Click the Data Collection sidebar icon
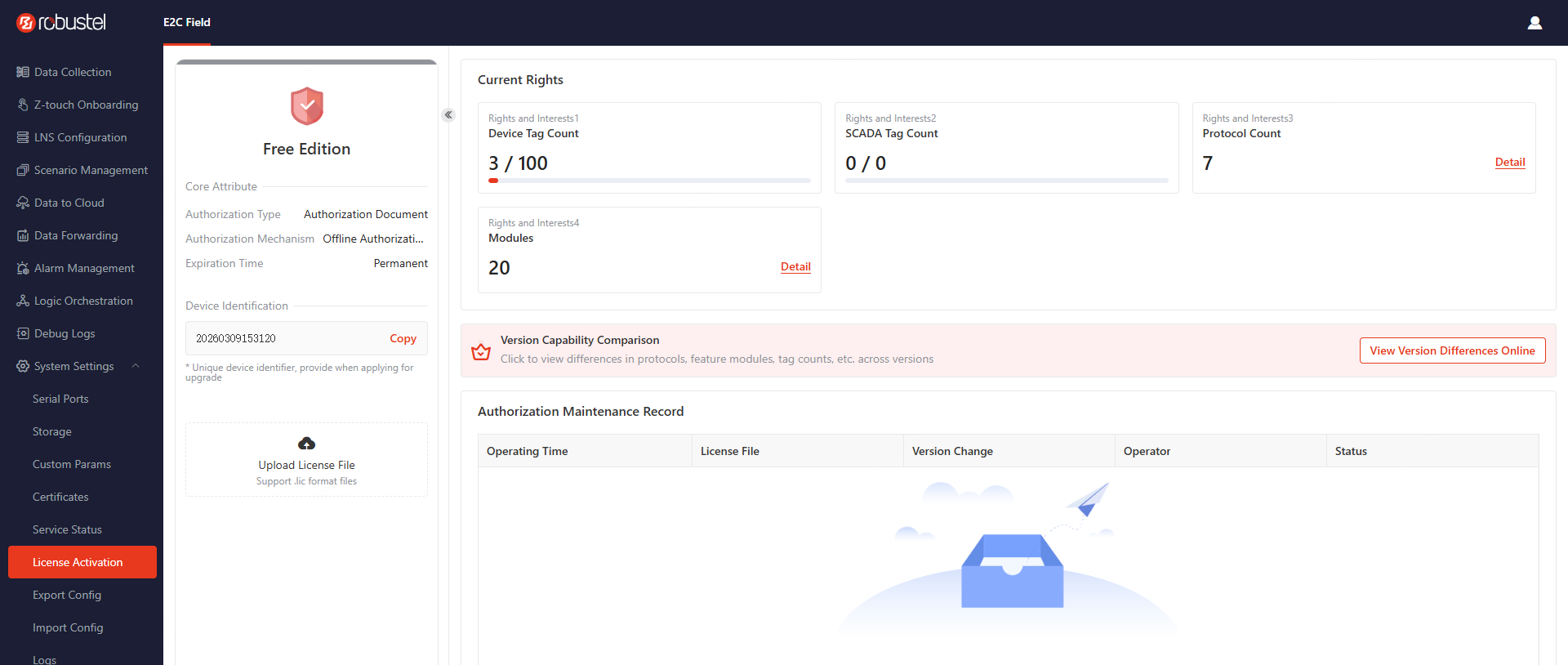Viewport: 1568px width, 665px height. [23, 72]
